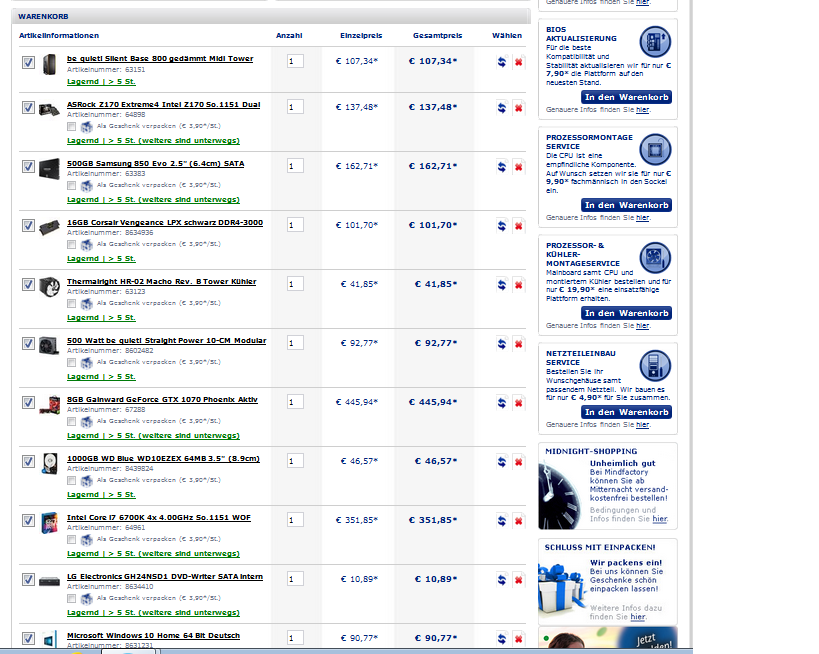Image resolution: width=819 pixels, height=654 pixels.
Task: Open stock status link for Corsair Vengeance
Action: pyautogui.click(x=101, y=259)
